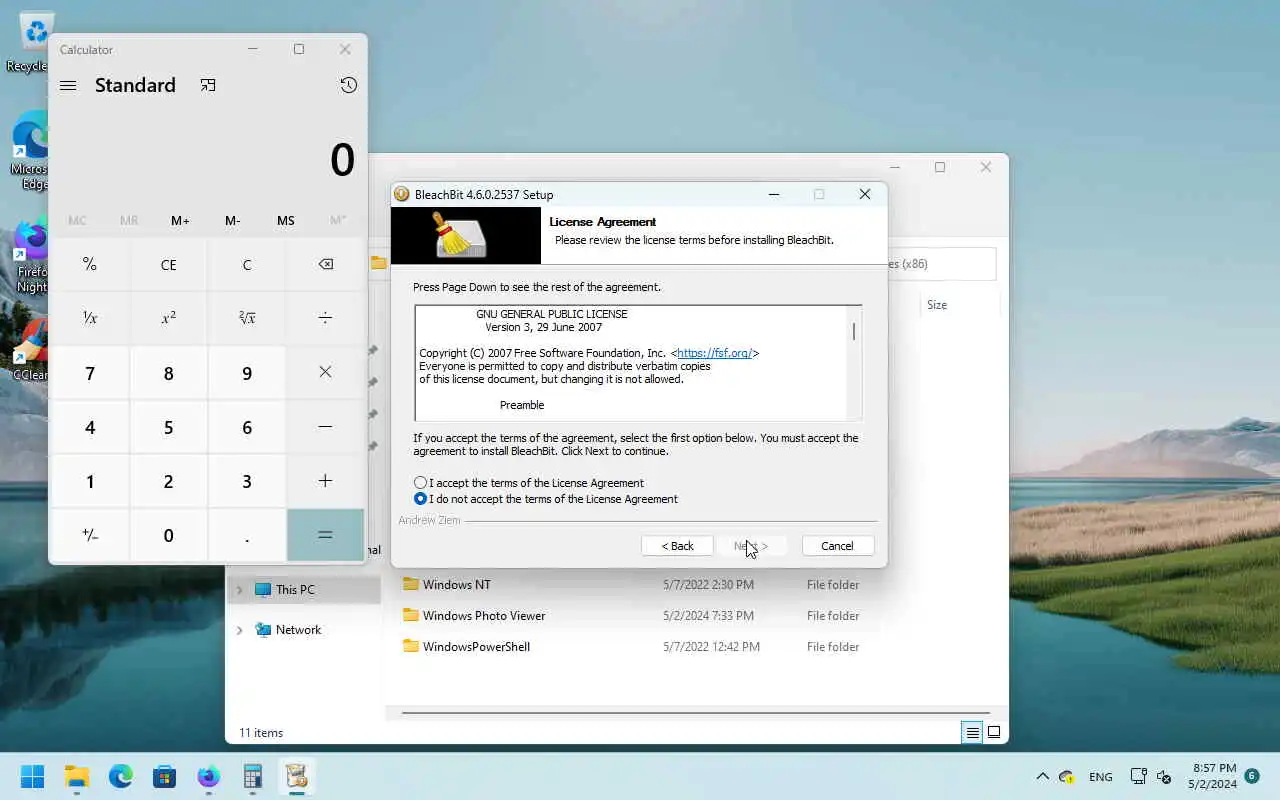This screenshot has height=800, width=1280.
Task: Open Calculator history icon
Action: pos(348,86)
